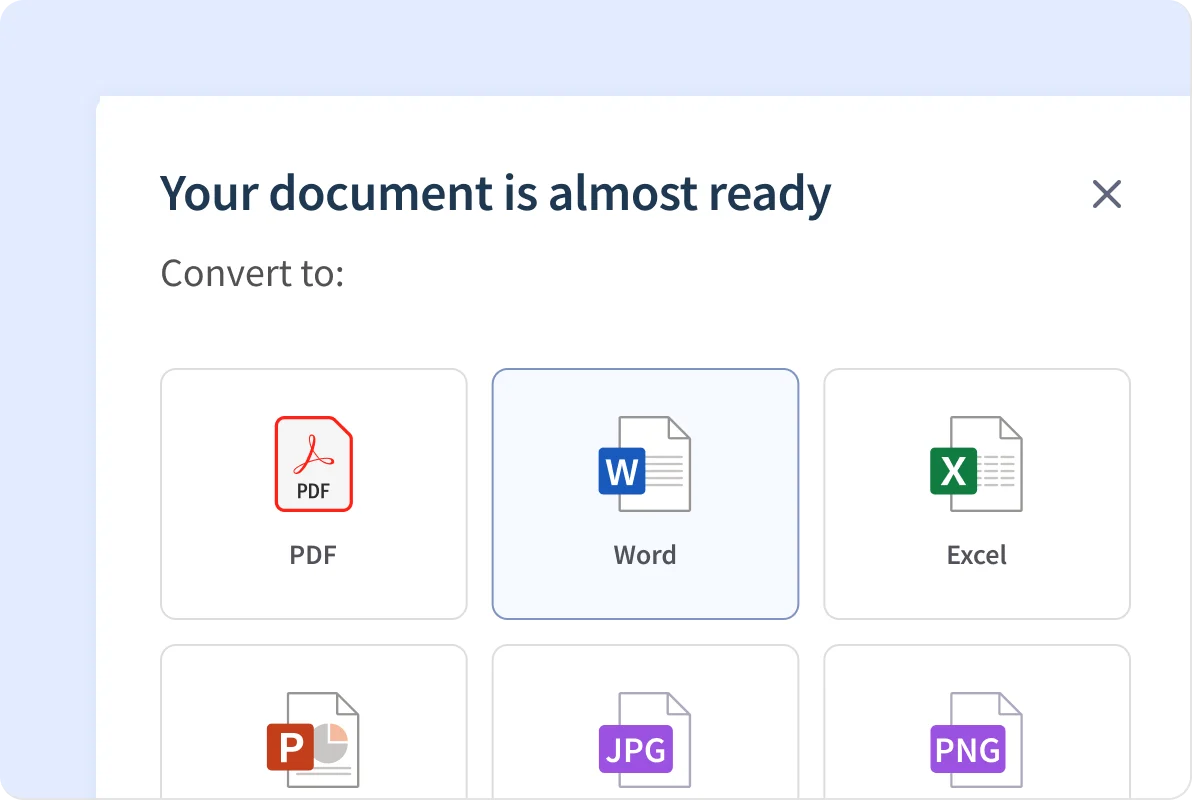Click the Convert to prompt text

click(251, 272)
